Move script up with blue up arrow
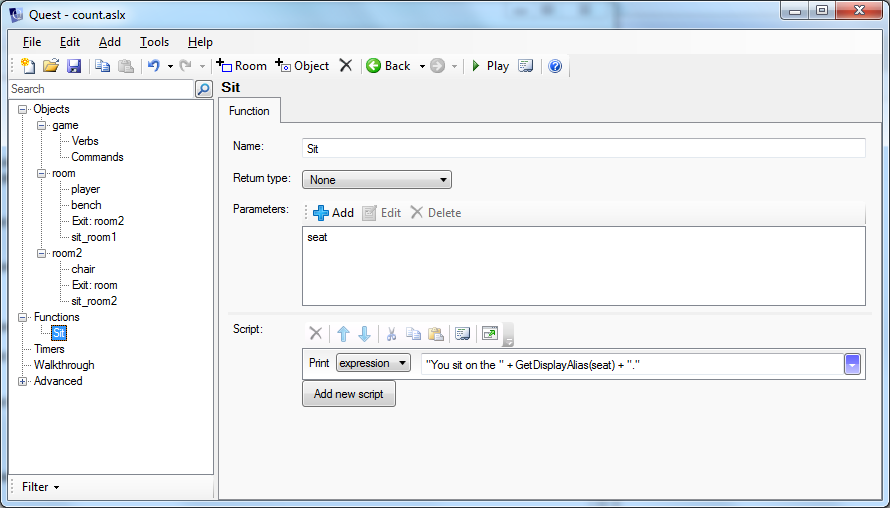 pos(342,334)
